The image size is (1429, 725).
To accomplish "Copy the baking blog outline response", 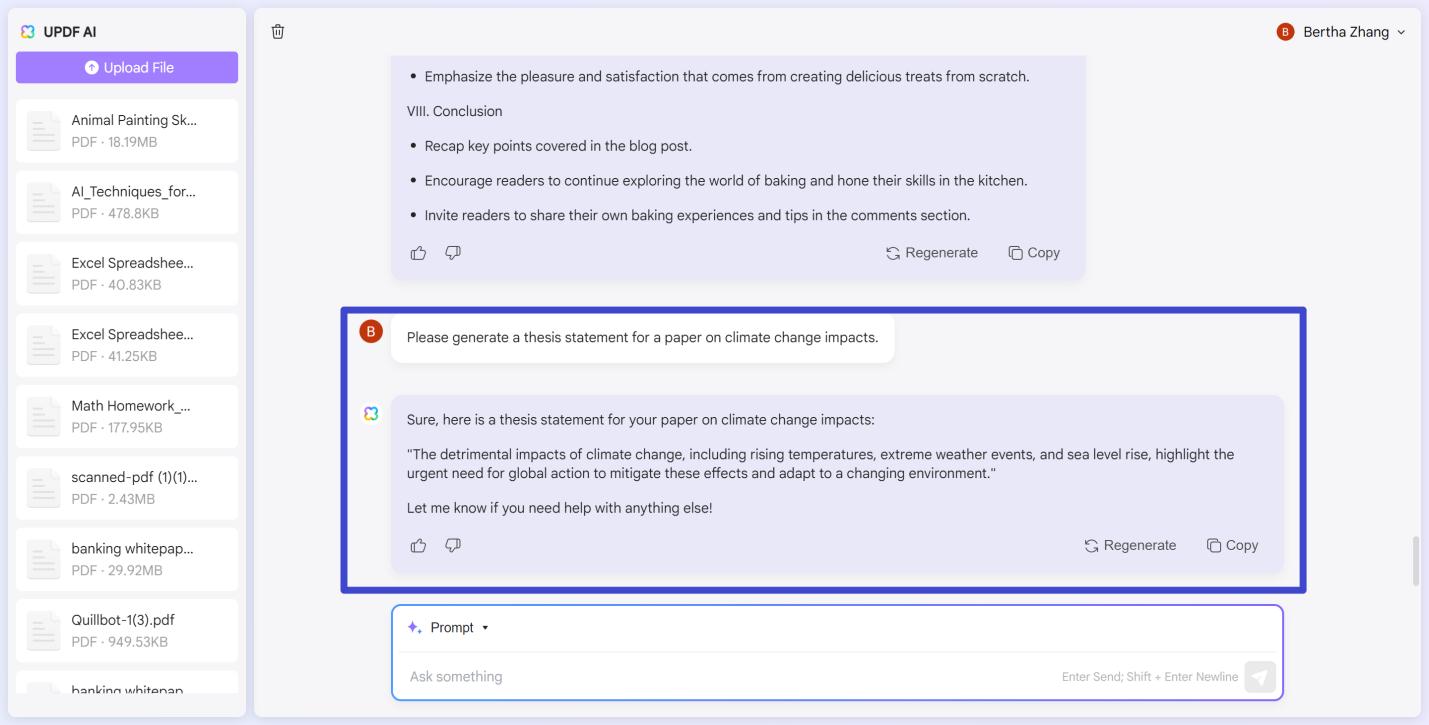I will [1034, 253].
